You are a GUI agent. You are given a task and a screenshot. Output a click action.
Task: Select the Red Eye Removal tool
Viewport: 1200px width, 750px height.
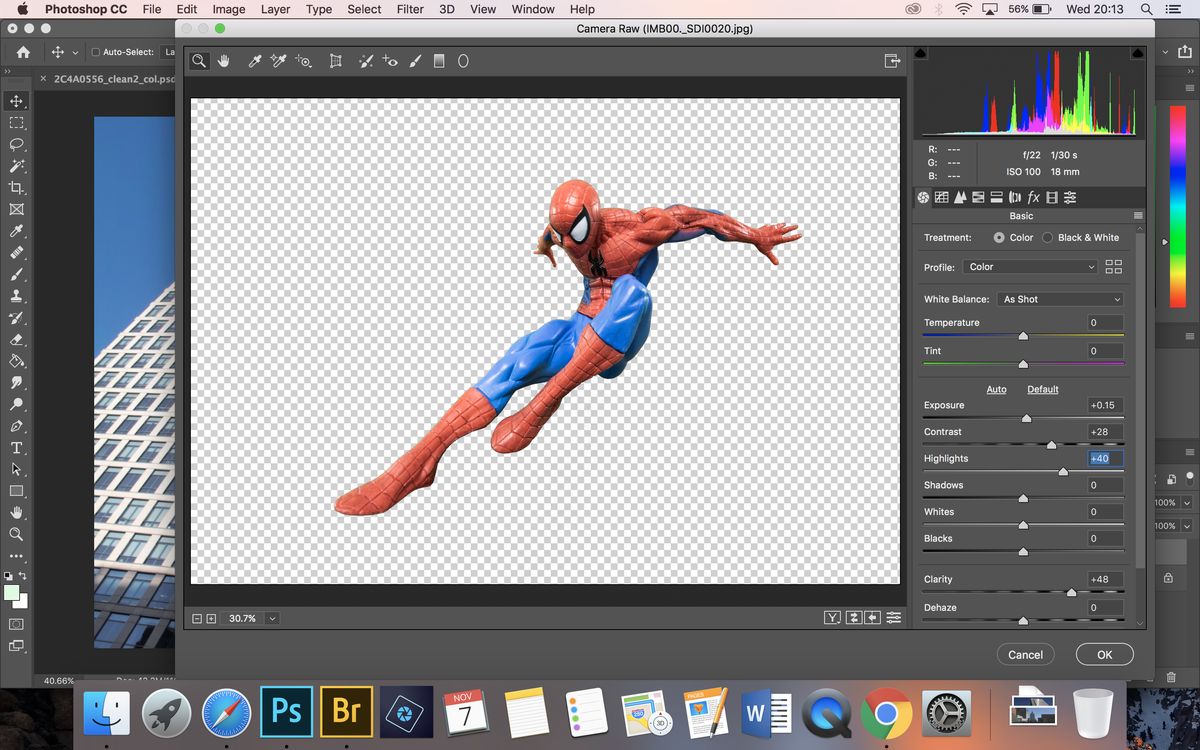pyautogui.click(x=390, y=61)
